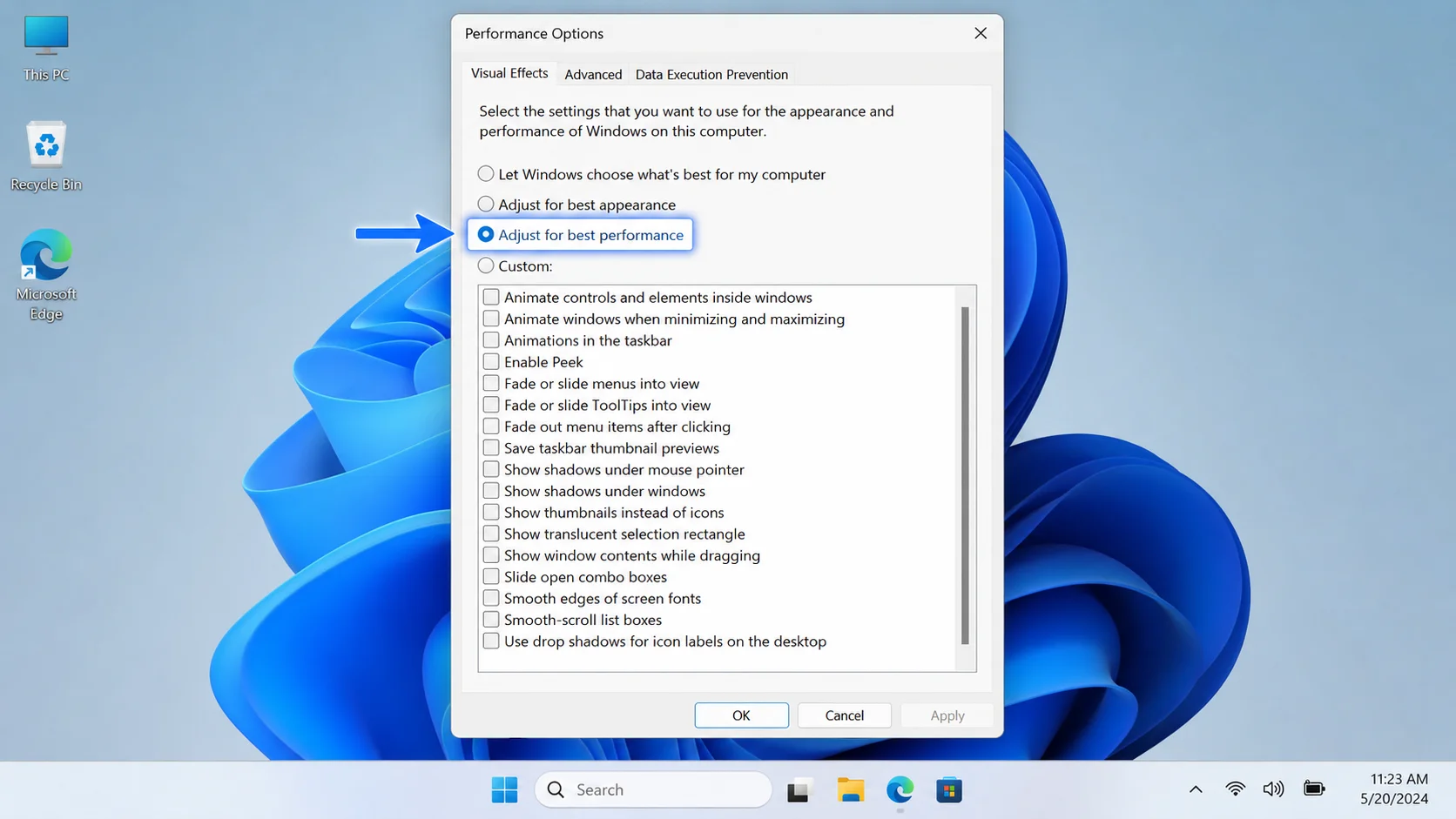Switch to the Advanced tab
1456x819 pixels.
click(x=593, y=74)
